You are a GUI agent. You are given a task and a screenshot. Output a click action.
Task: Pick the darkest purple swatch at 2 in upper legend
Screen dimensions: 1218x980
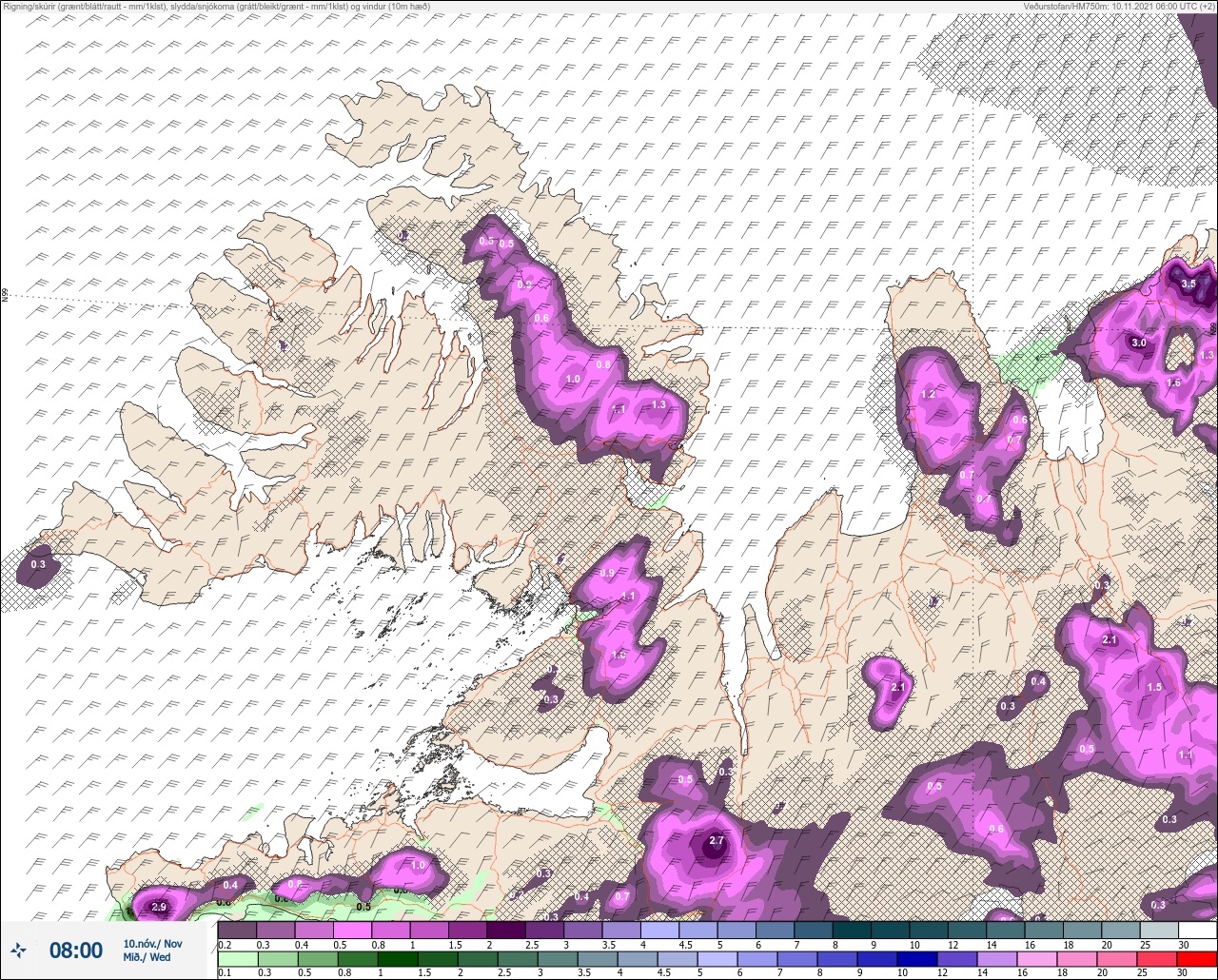tap(506, 930)
